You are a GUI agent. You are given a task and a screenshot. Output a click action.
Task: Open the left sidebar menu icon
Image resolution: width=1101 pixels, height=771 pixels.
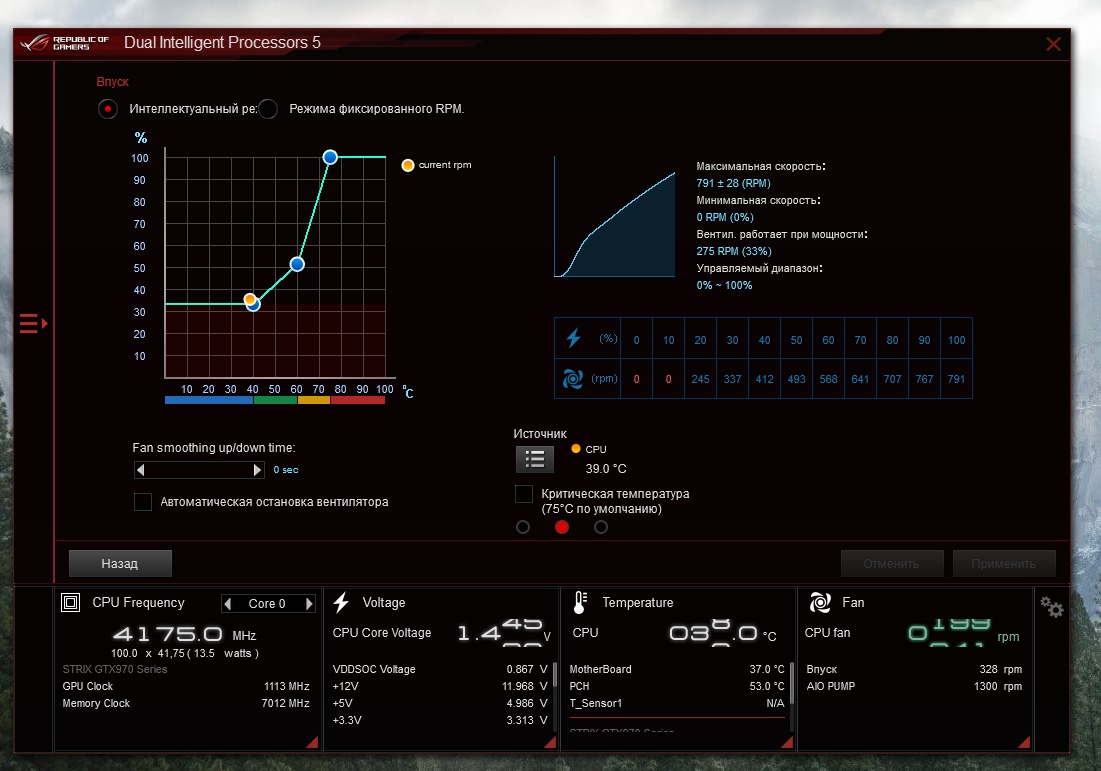pos(33,324)
